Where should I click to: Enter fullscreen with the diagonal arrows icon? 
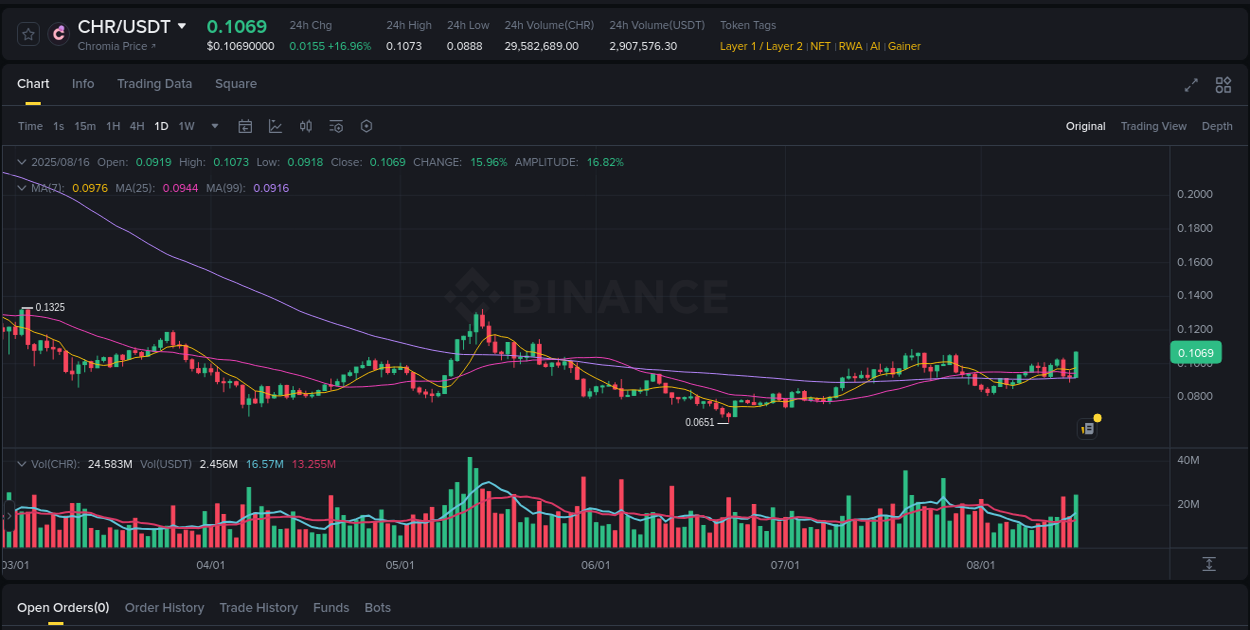point(1191,85)
